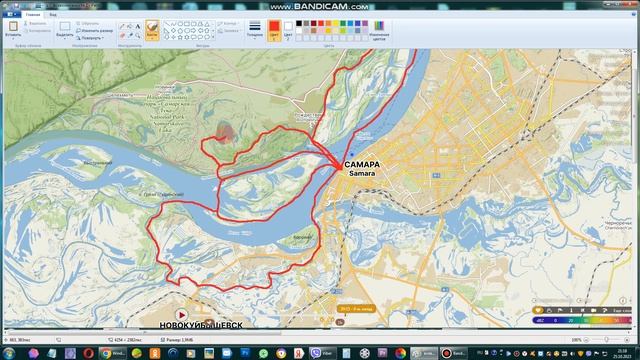Expand the Кисти brushes dropdown arrow
The image size is (640, 360).
(x=152, y=38)
